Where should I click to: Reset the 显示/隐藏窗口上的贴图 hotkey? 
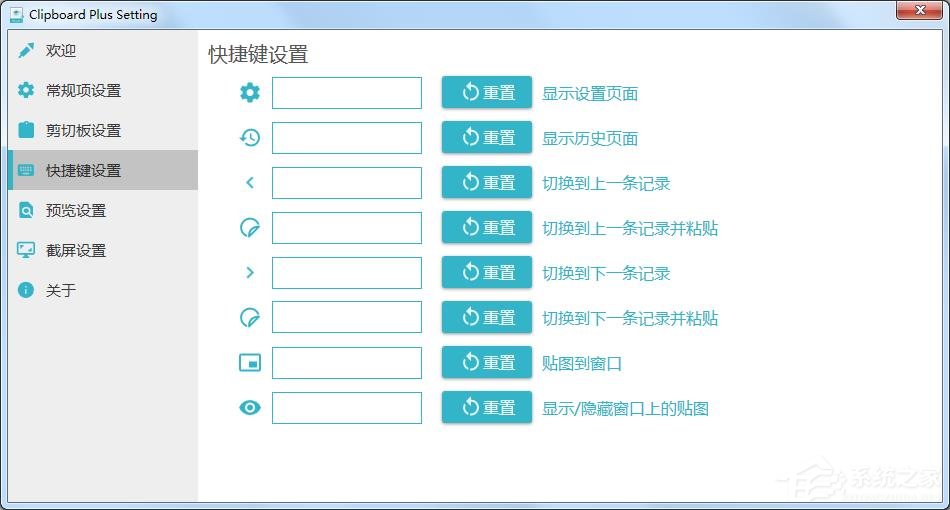487,407
